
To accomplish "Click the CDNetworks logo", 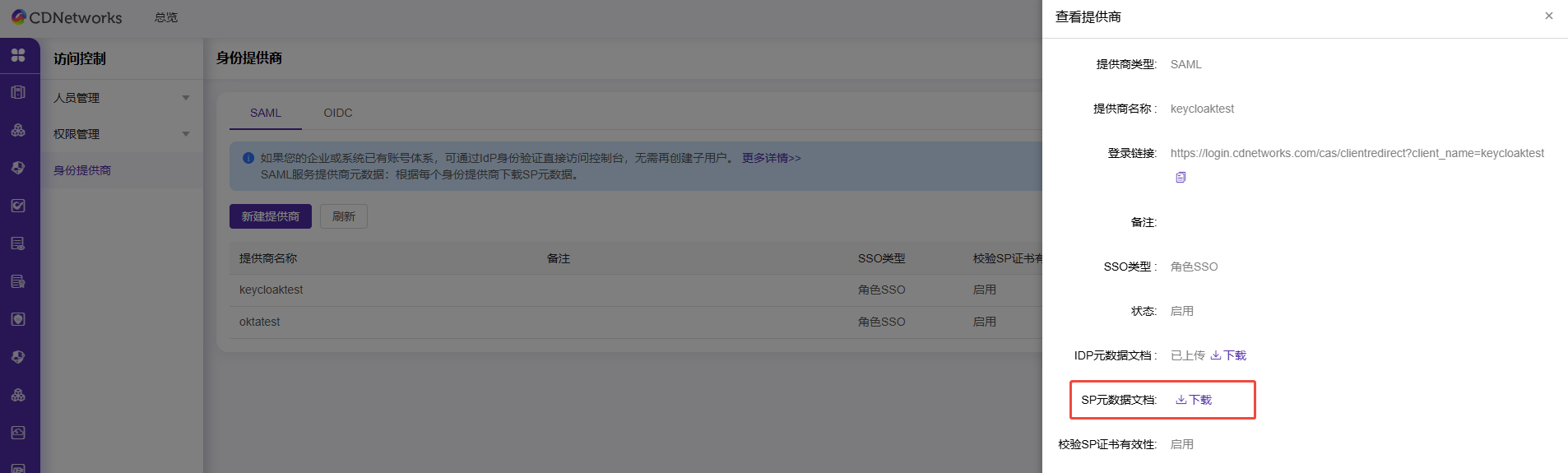I will [x=66, y=17].
